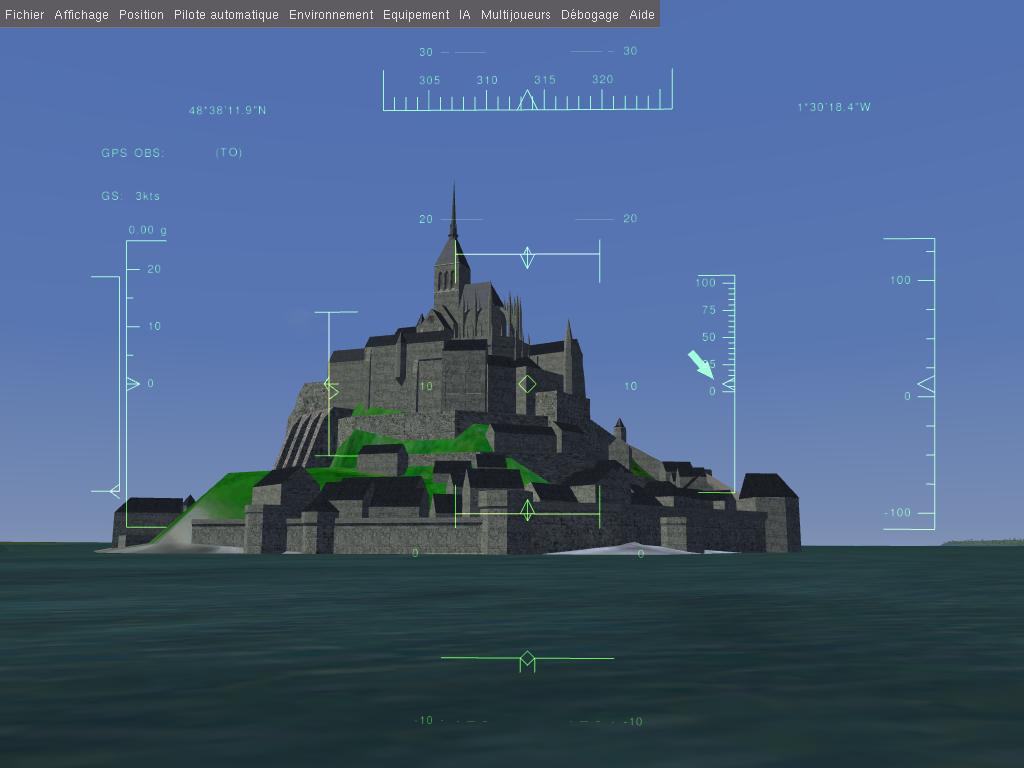Click the heading tape 305 mark

tap(430, 80)
